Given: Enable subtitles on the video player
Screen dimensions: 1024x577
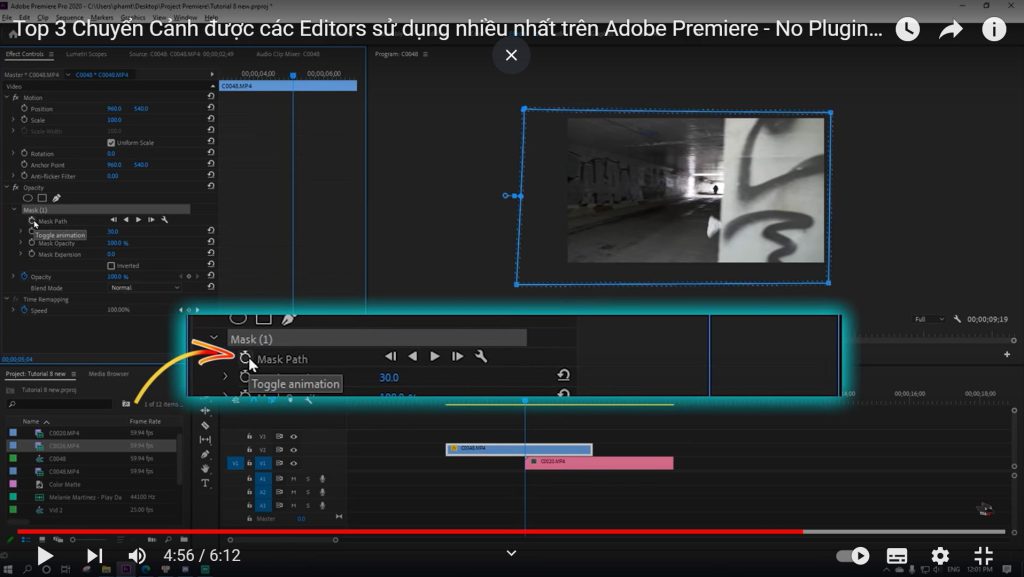Looking at the screenshot, I should [x=896, y=555].
